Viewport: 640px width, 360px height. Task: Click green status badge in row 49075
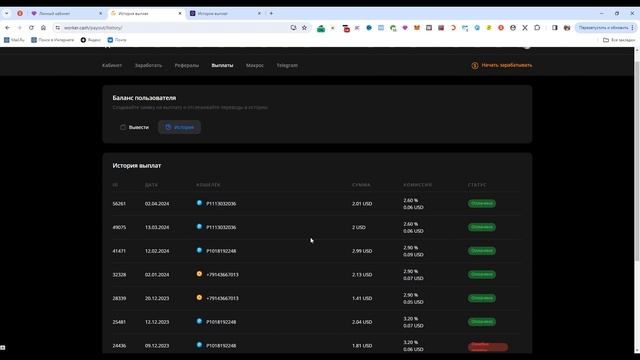(x=482, y=227)
